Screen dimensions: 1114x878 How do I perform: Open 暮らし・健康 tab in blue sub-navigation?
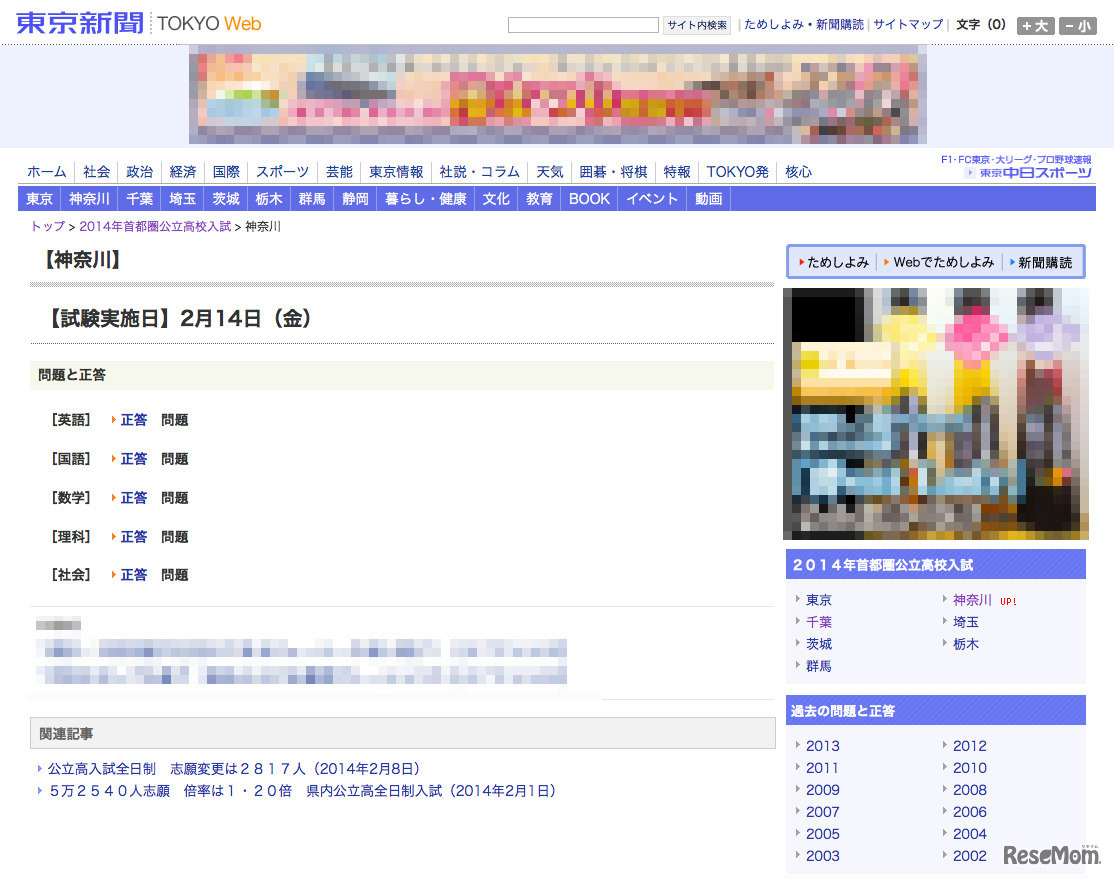(426, 199)
